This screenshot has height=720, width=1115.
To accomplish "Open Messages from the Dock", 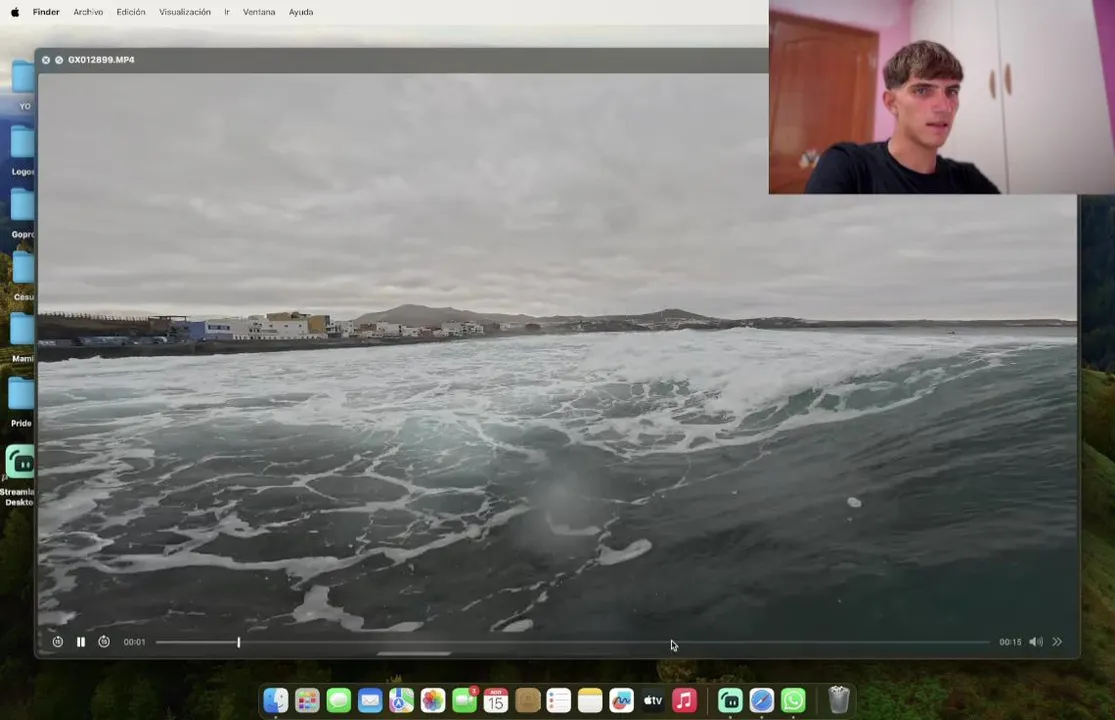I will coord(338,701).
